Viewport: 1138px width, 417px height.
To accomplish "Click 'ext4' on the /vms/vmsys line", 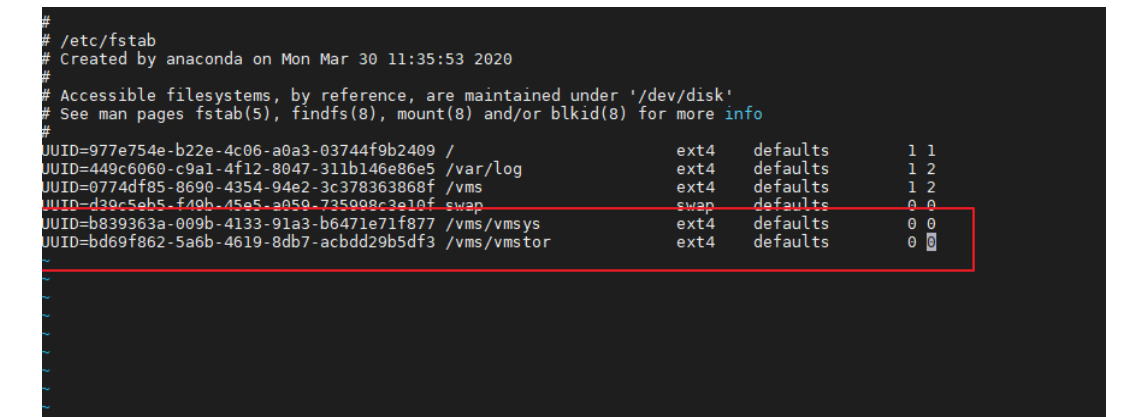I will [x=695, y=224].
